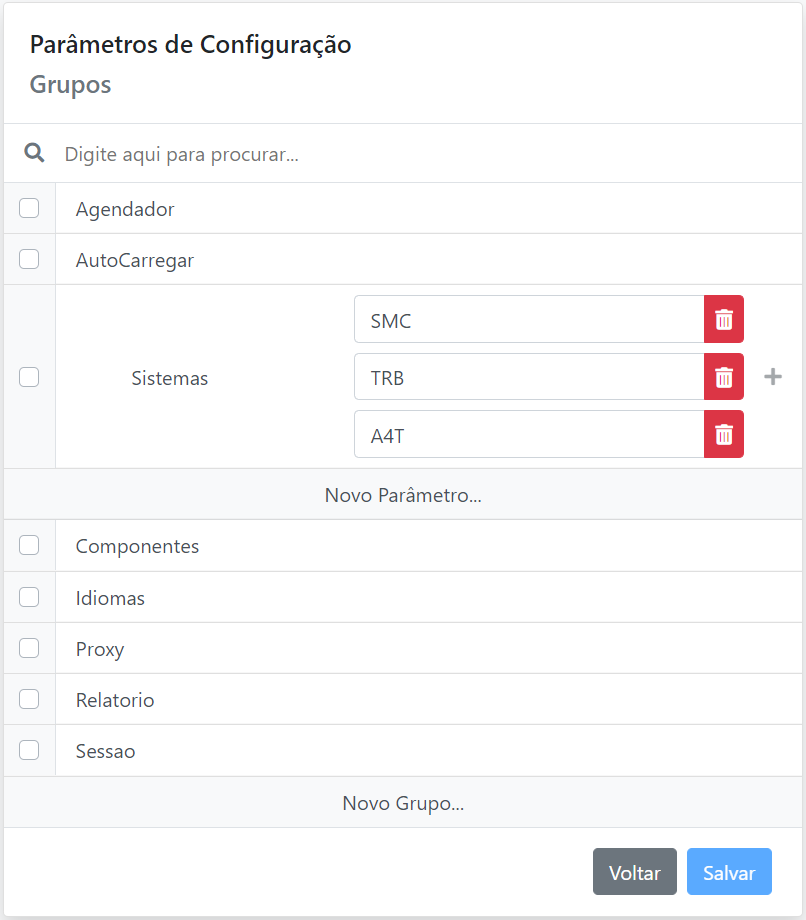Mark the Idiomas group checkbox
This screenshot has height=920, width=806.
click(x=29, y=597)
